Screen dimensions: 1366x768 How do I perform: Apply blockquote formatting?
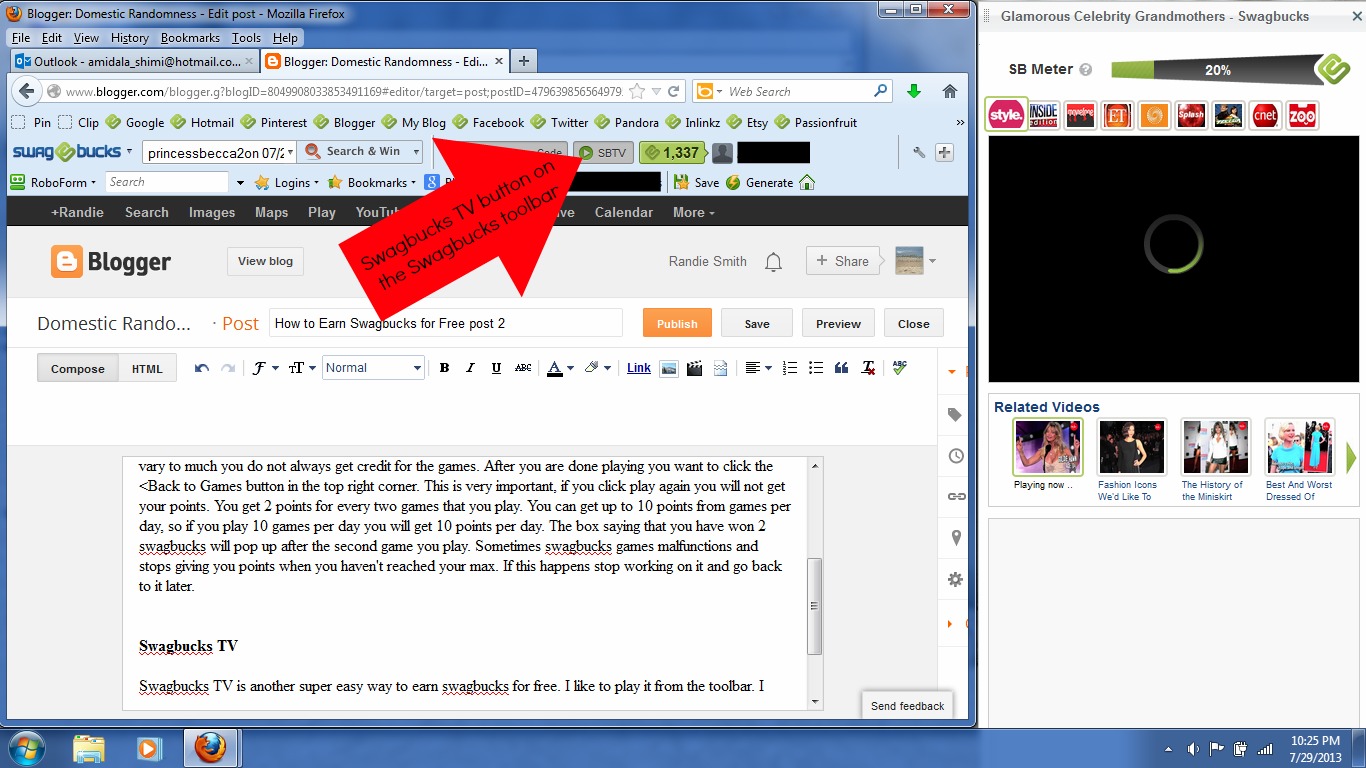click(841, 368)
